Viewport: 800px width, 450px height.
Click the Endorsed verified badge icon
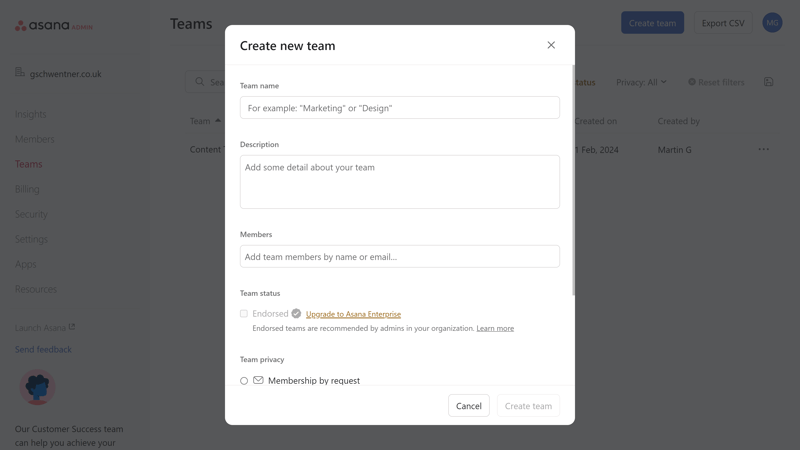(x=296, y=313)
